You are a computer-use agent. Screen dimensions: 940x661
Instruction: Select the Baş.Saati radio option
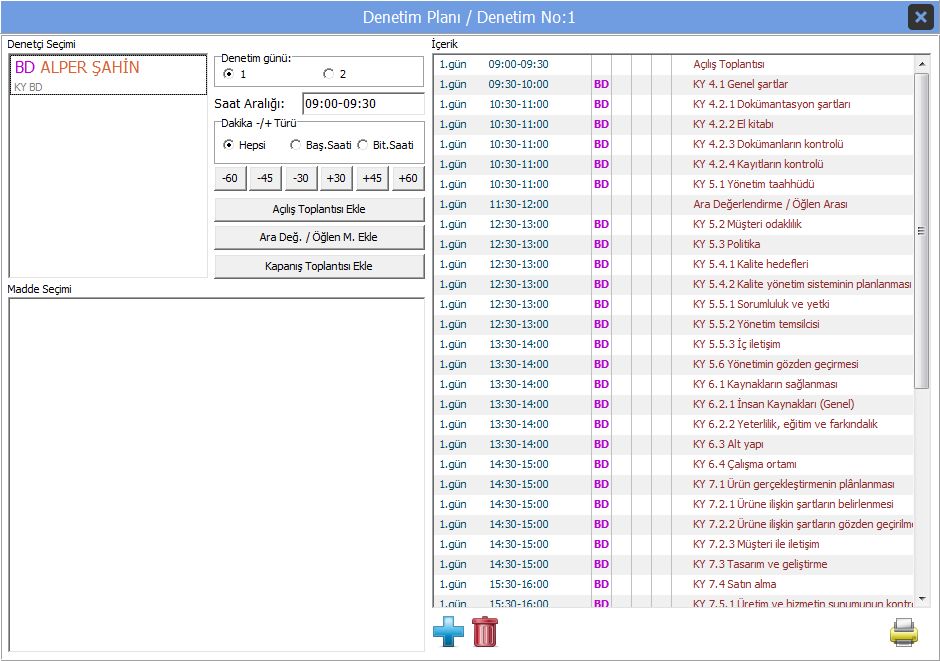point(296,145)
